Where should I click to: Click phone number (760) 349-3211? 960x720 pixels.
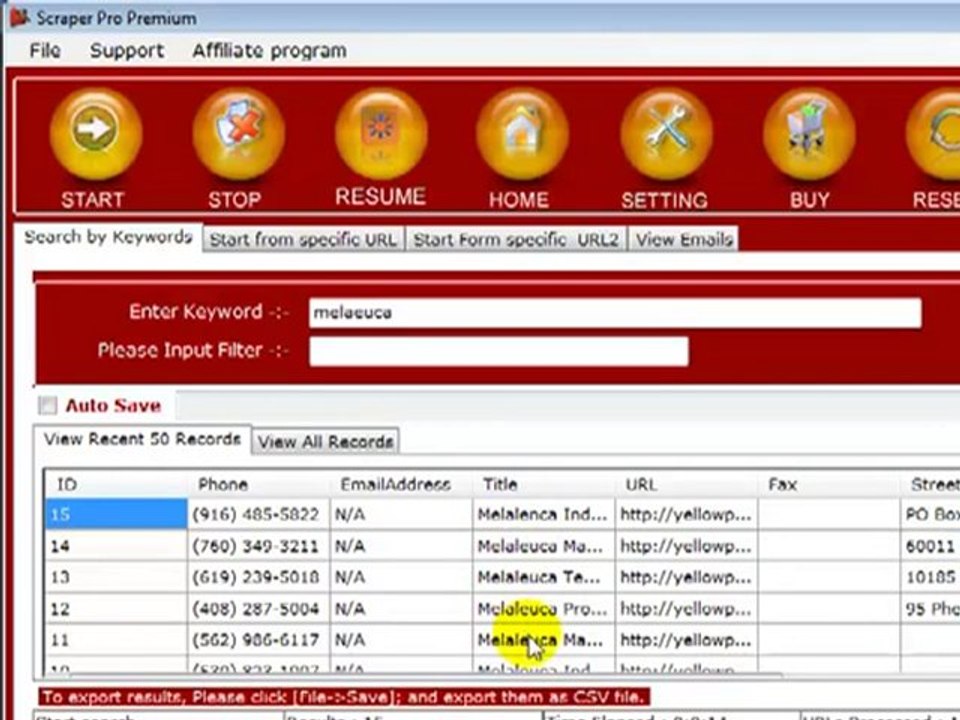256,546
